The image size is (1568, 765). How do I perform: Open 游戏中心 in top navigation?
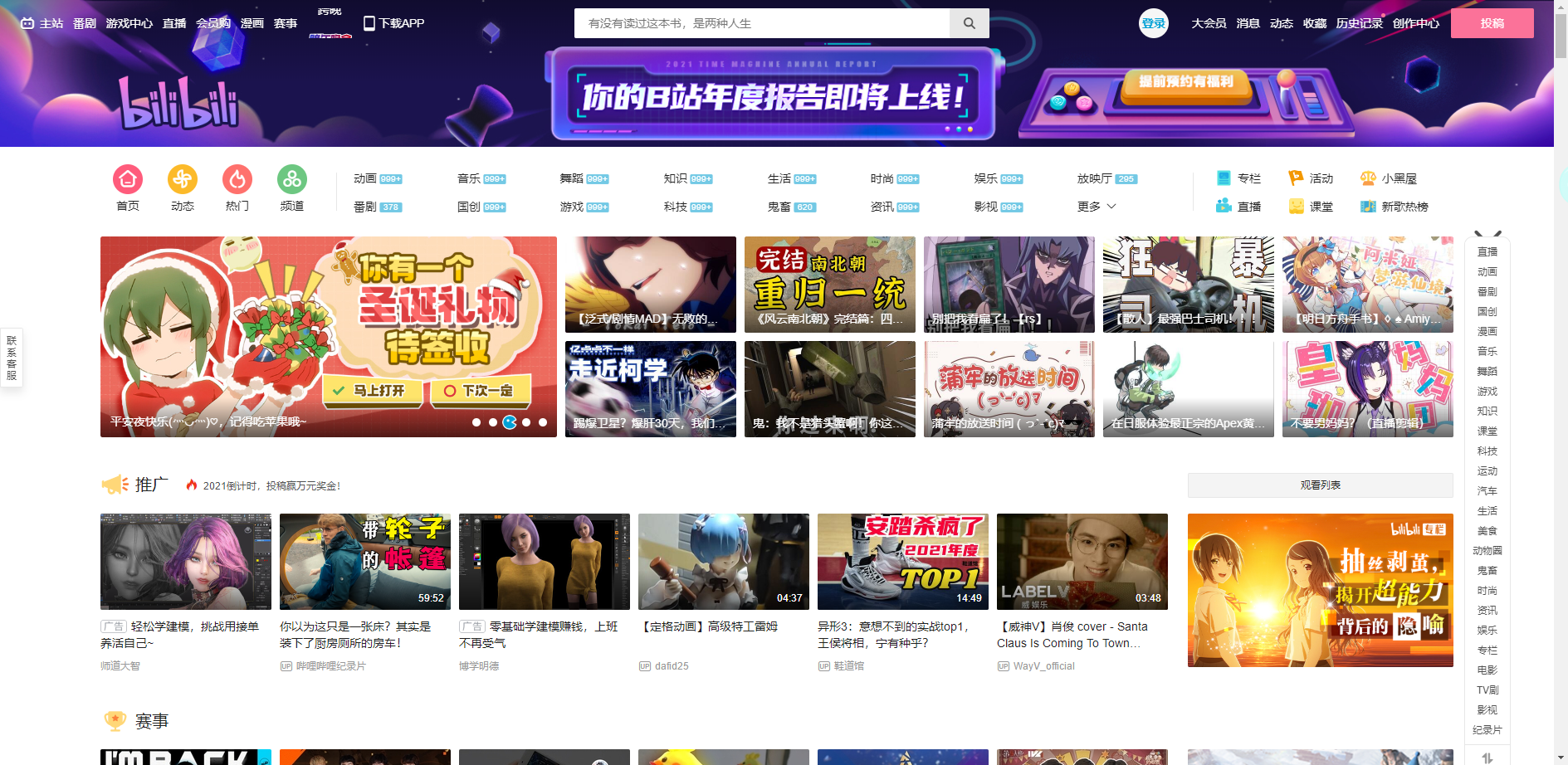(x=129, y=23)
